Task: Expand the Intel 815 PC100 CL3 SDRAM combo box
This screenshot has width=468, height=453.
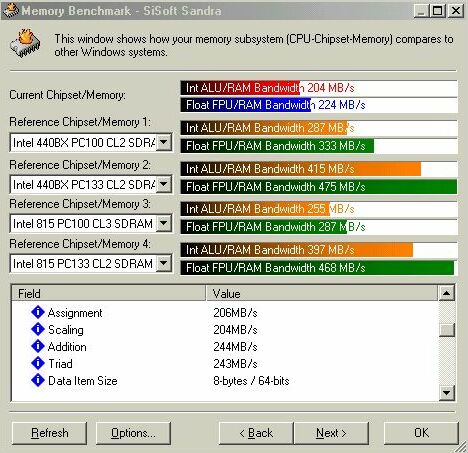Action: click(x=164, y=223)
